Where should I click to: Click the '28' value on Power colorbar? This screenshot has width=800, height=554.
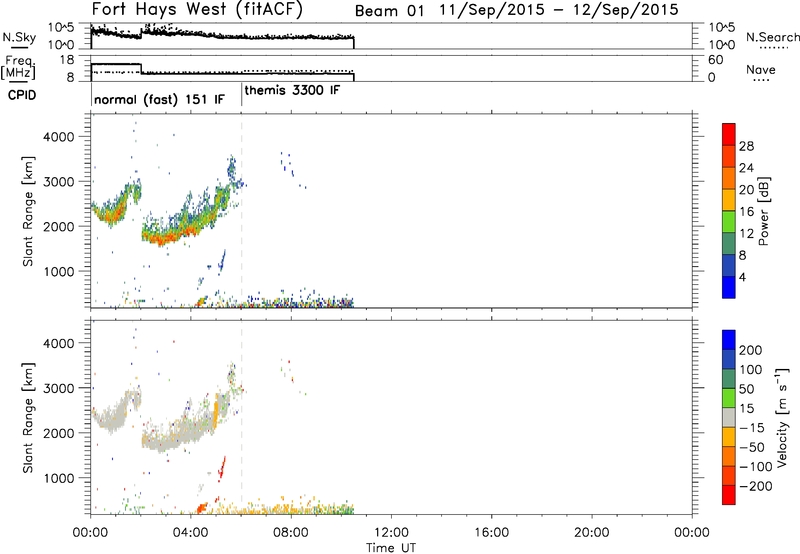(746, 146)
